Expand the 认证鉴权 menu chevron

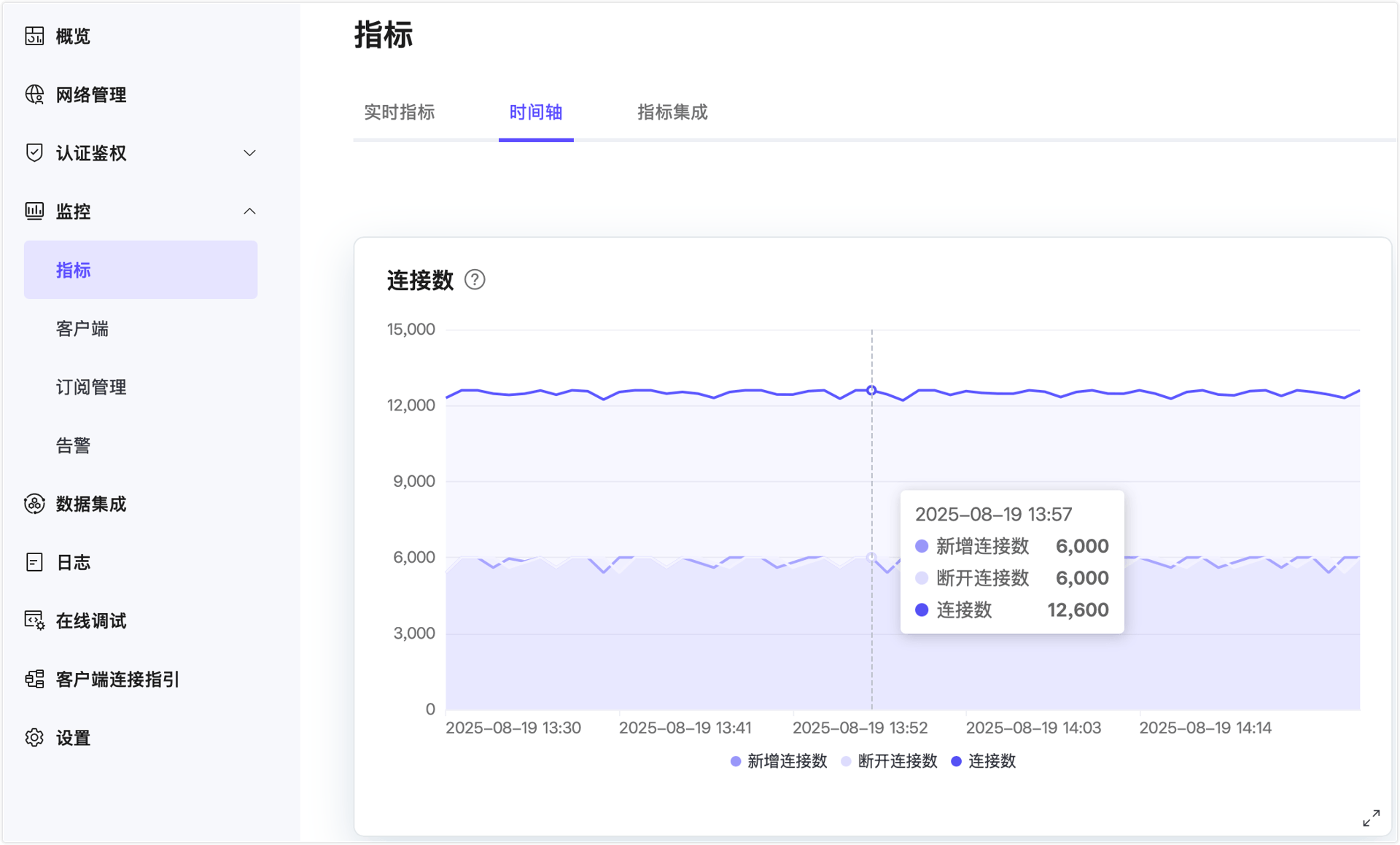[x=249, y=153]
